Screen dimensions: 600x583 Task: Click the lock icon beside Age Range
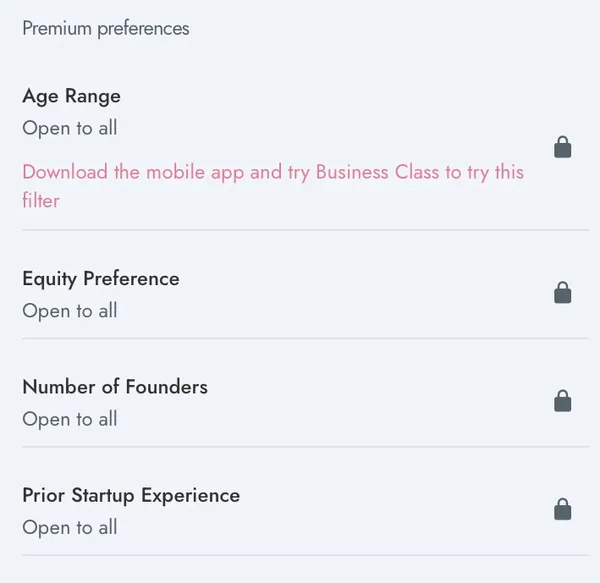click(562, 147)
